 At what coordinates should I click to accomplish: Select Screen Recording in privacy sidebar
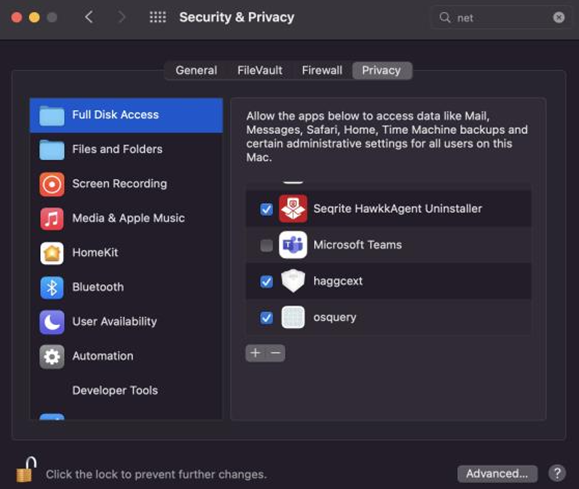[x=126, y=184]
